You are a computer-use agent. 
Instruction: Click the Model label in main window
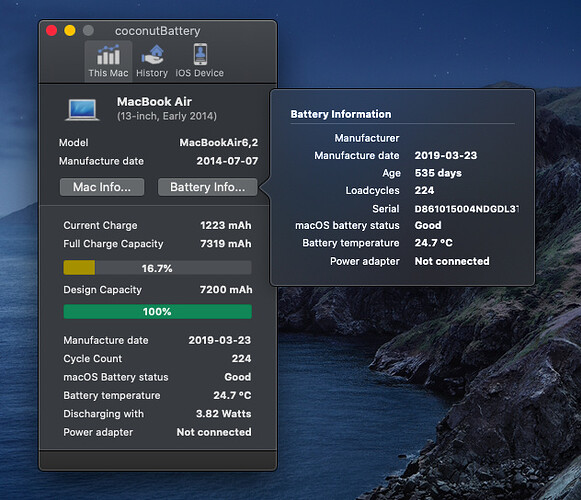[x=74, y=143]
